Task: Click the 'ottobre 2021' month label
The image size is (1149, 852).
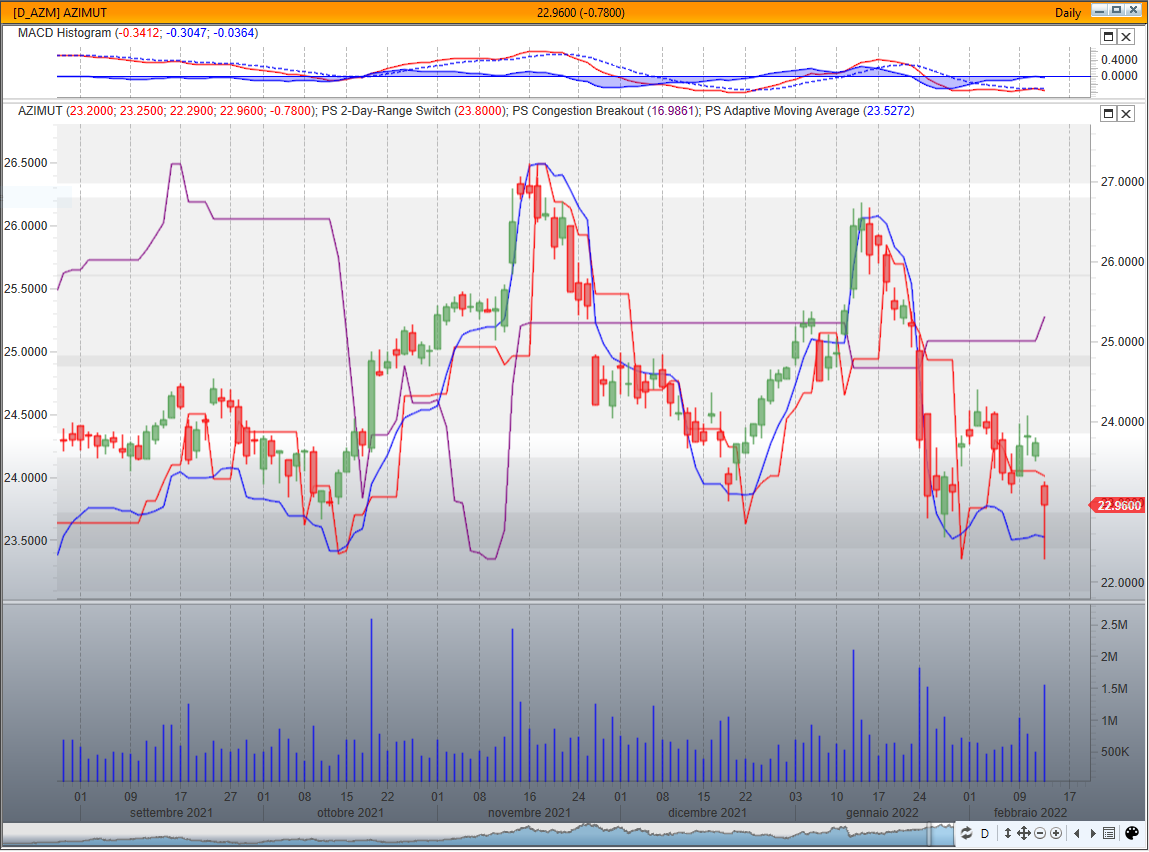Action: tap(350, 812)
